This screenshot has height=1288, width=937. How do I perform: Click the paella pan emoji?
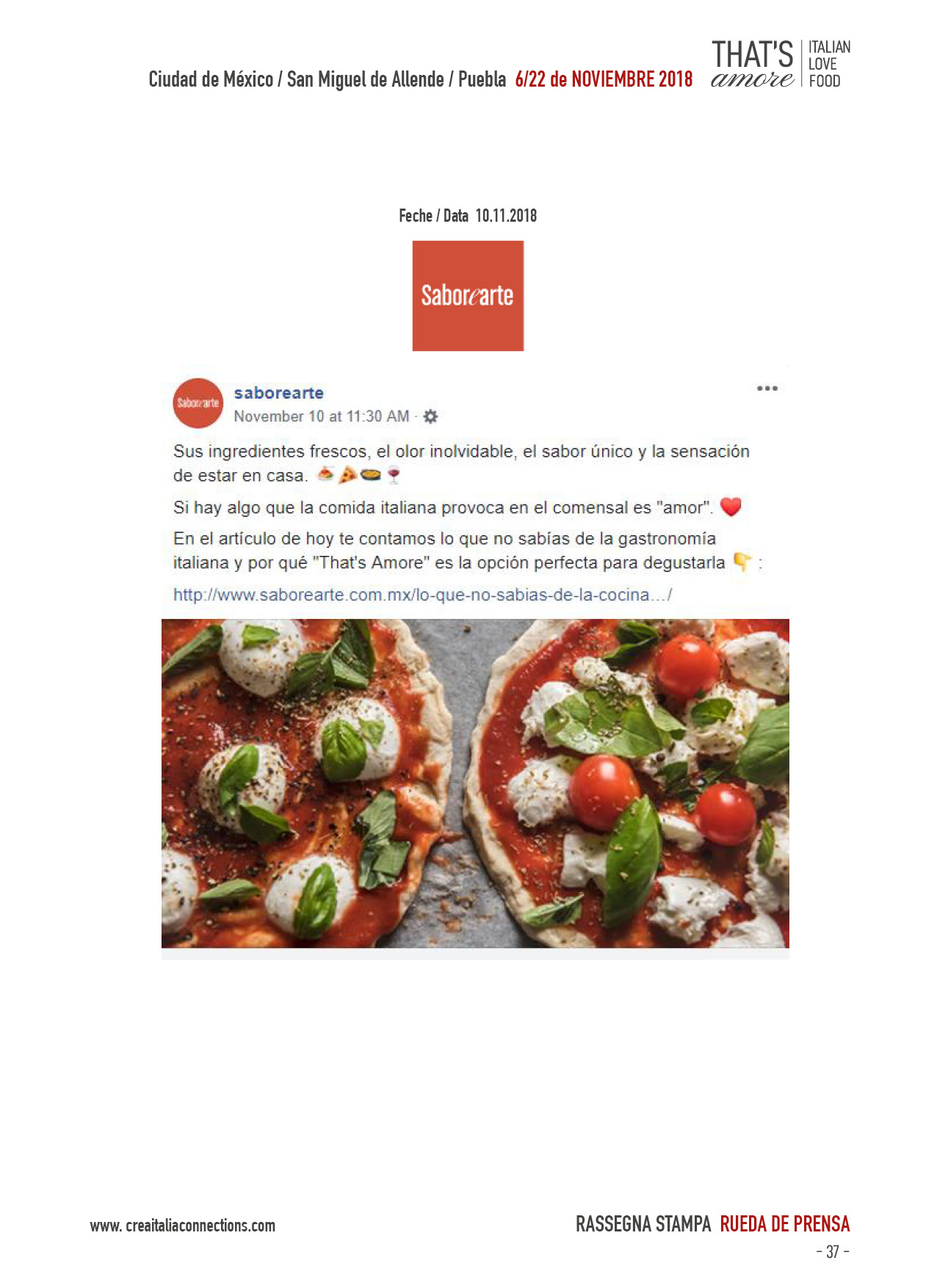pos(371,475)
